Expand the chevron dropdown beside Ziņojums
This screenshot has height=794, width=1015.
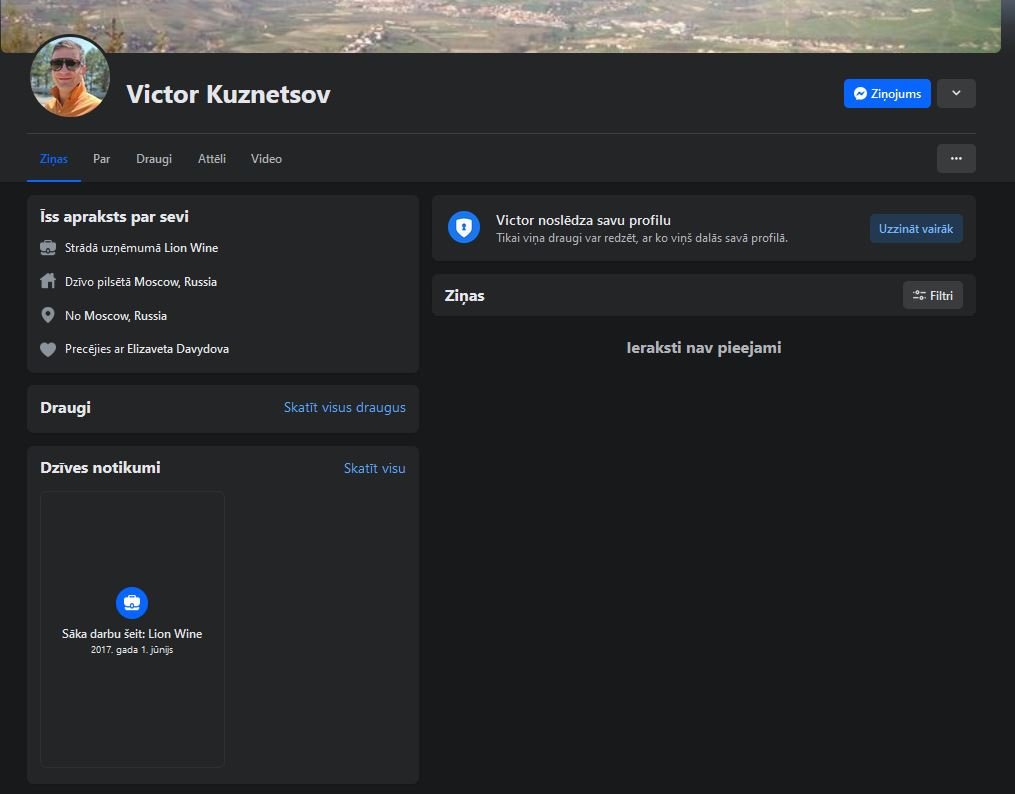click(956, 94)
